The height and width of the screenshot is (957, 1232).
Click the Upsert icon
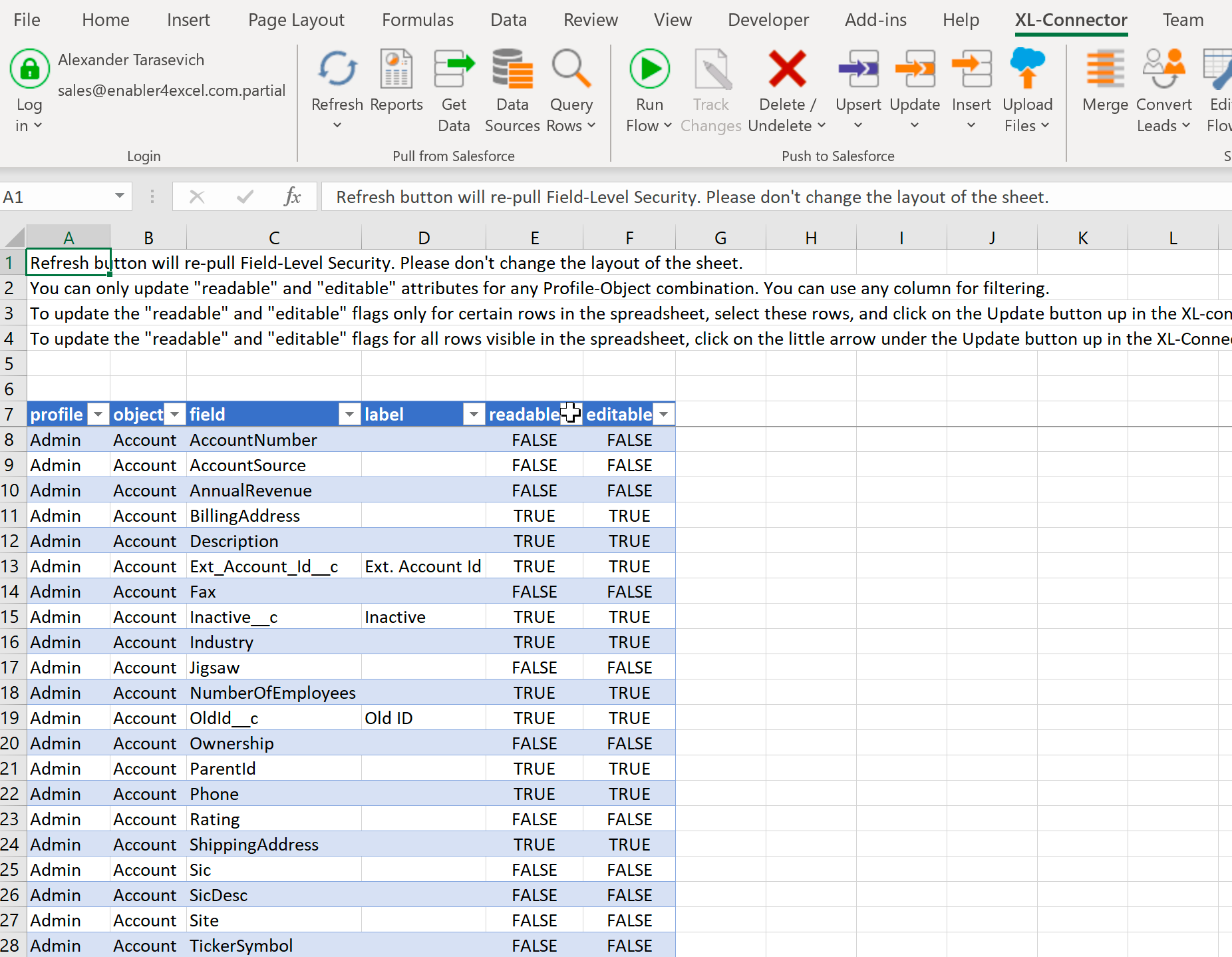tap(858, 69)
